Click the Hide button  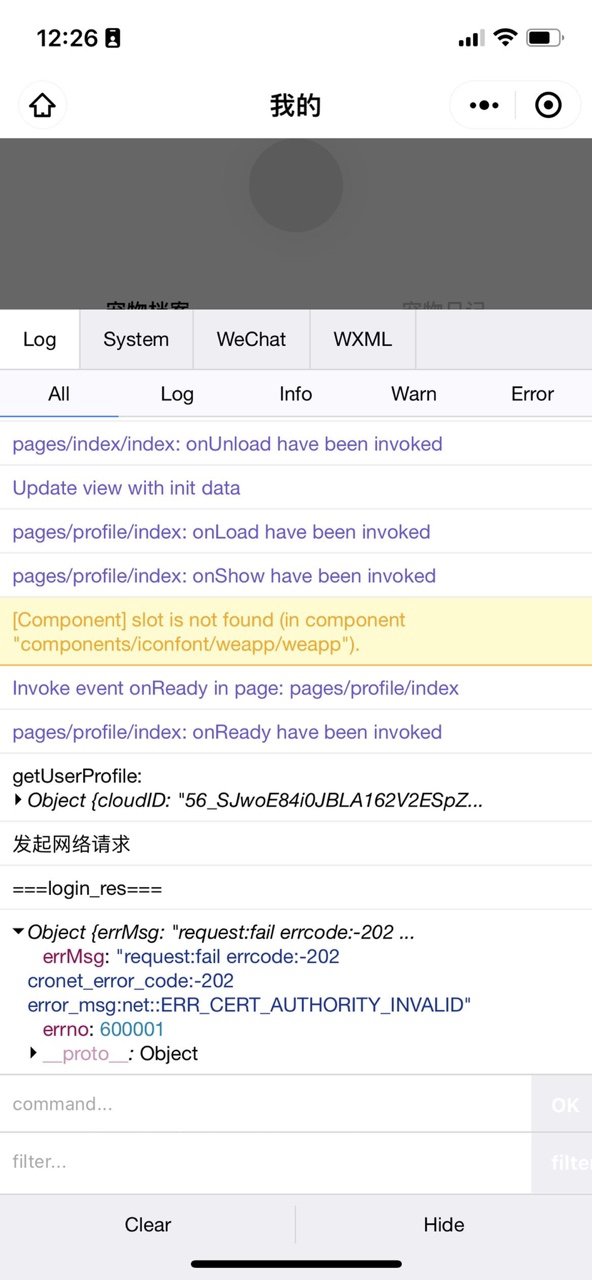coord(444,1225)
